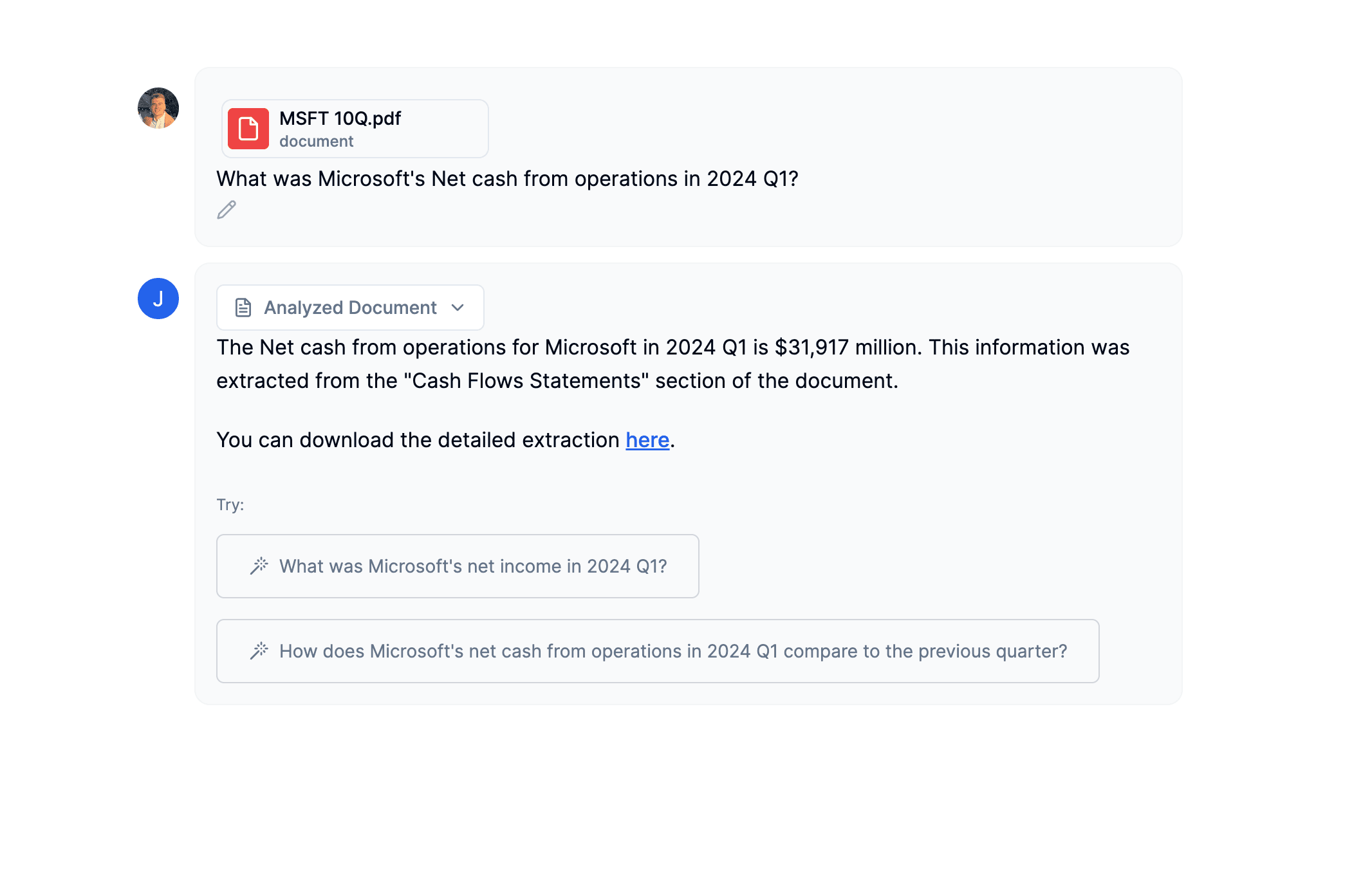
Task: Click the Cash Flows Statements answer line
Action: tap(557, 381)
